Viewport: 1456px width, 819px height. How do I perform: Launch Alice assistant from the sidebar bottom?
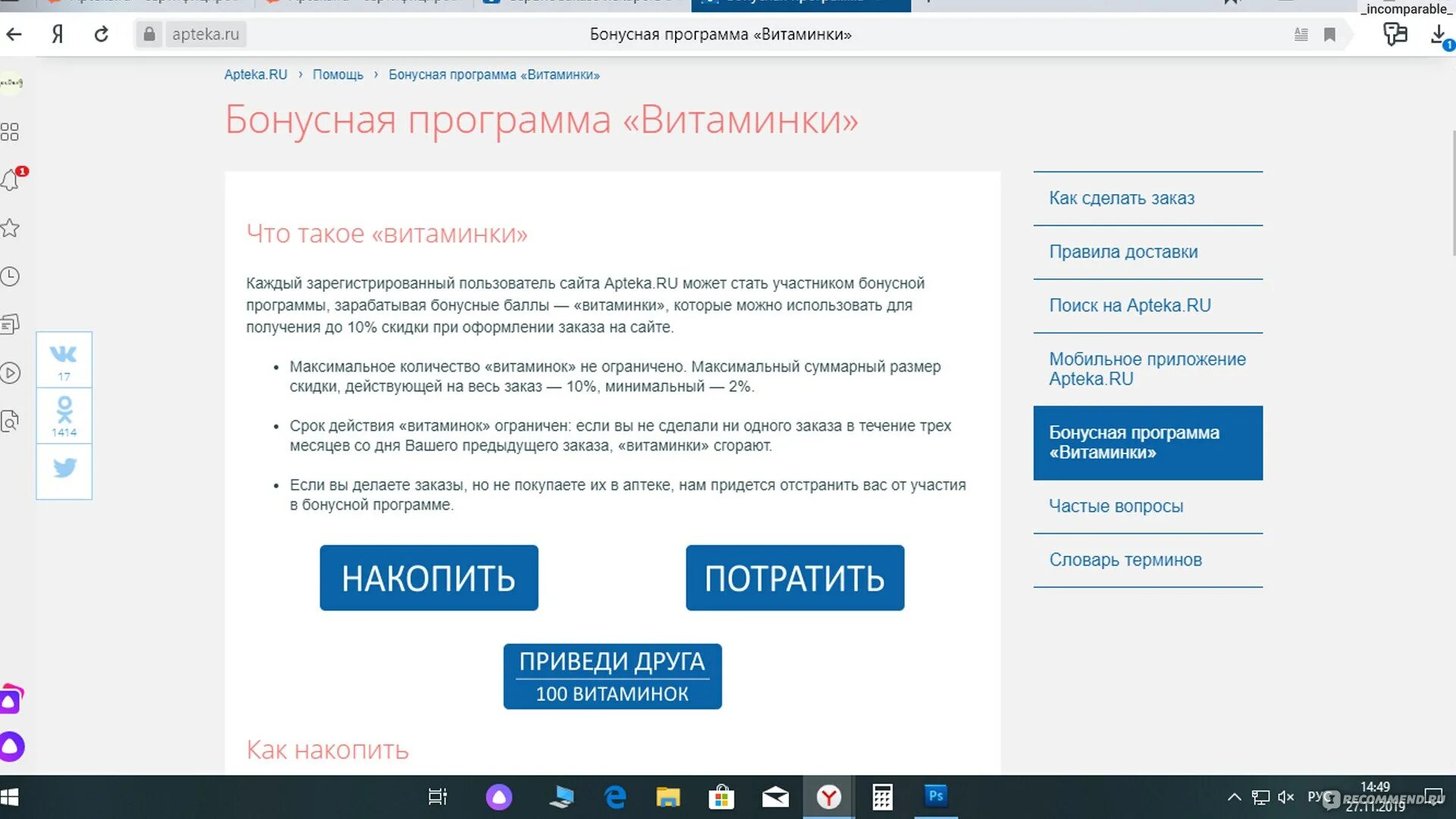coord(11,746)
